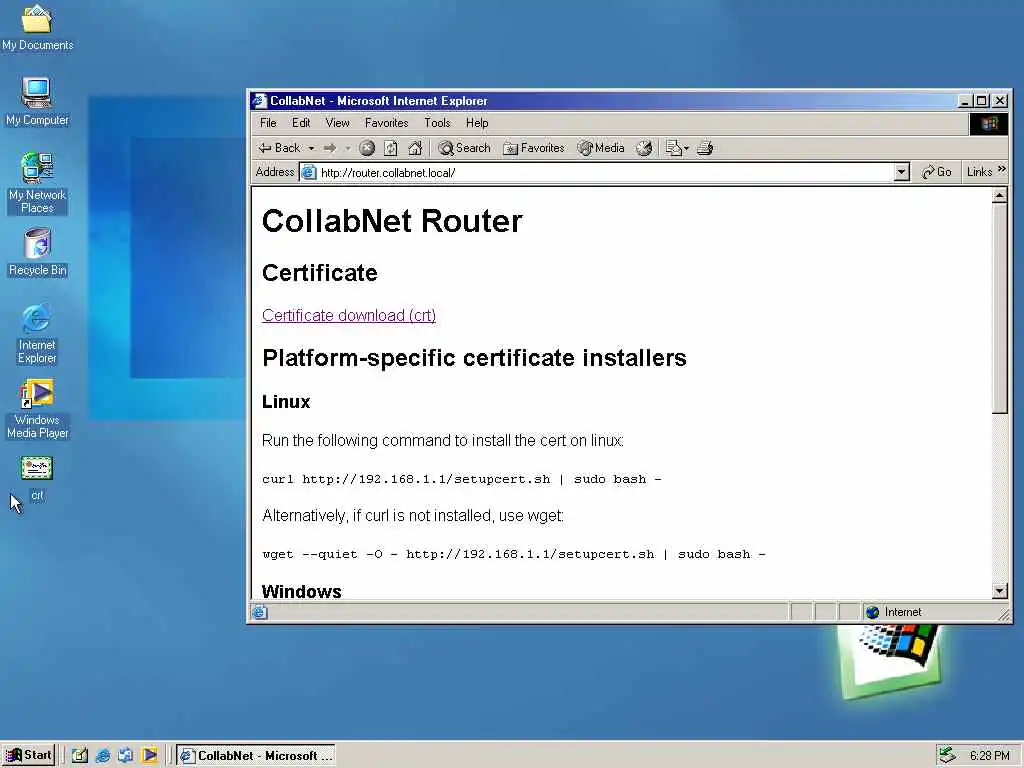Viewport: 1024px width, 768px height.
Task: Click the Linux subheading
Action: pyautogui.click(x=286, y=402)
